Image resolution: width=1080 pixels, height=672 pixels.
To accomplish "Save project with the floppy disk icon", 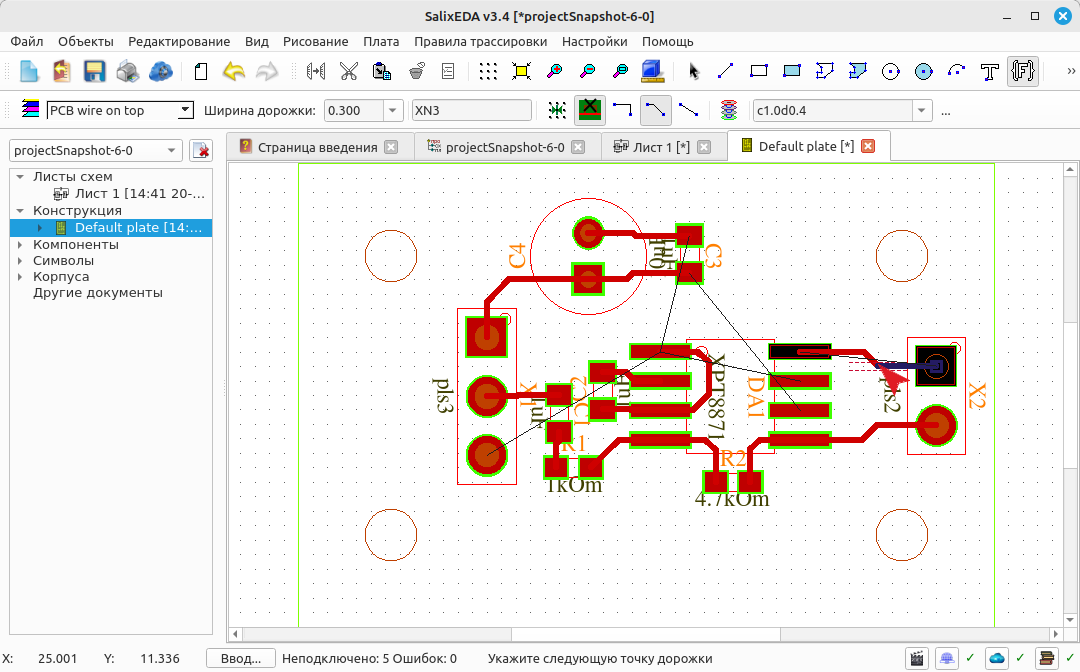I will coord(94,71).
